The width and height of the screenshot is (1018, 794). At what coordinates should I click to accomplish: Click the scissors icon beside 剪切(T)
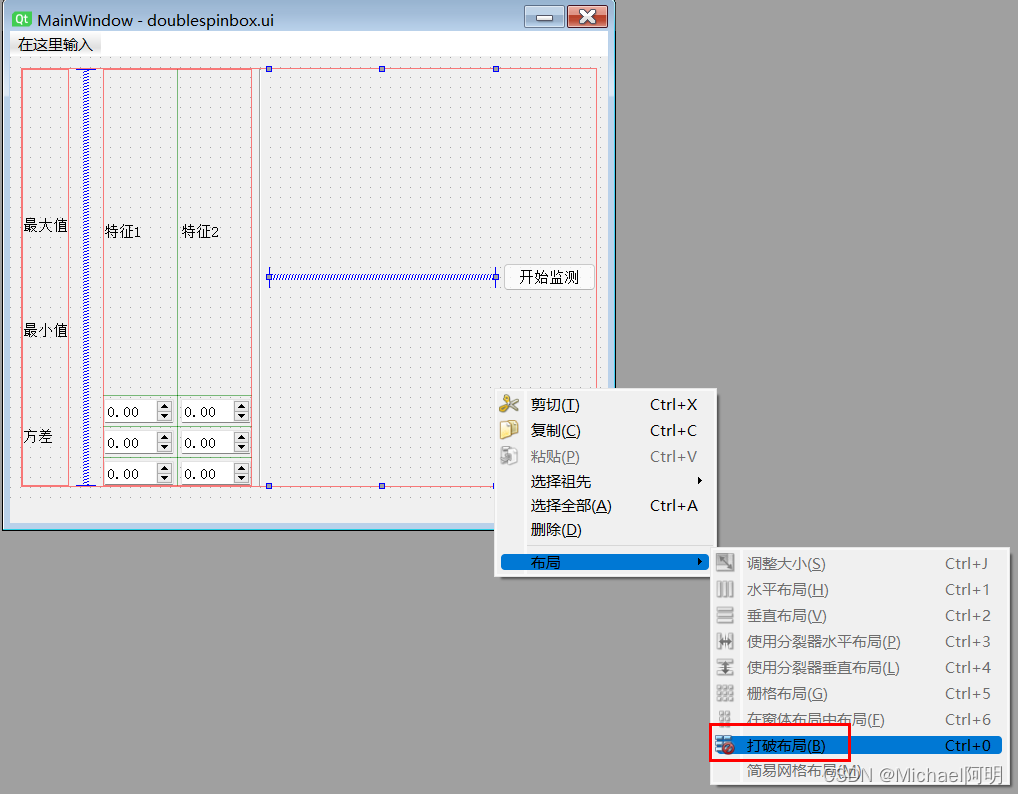point(508,404)
